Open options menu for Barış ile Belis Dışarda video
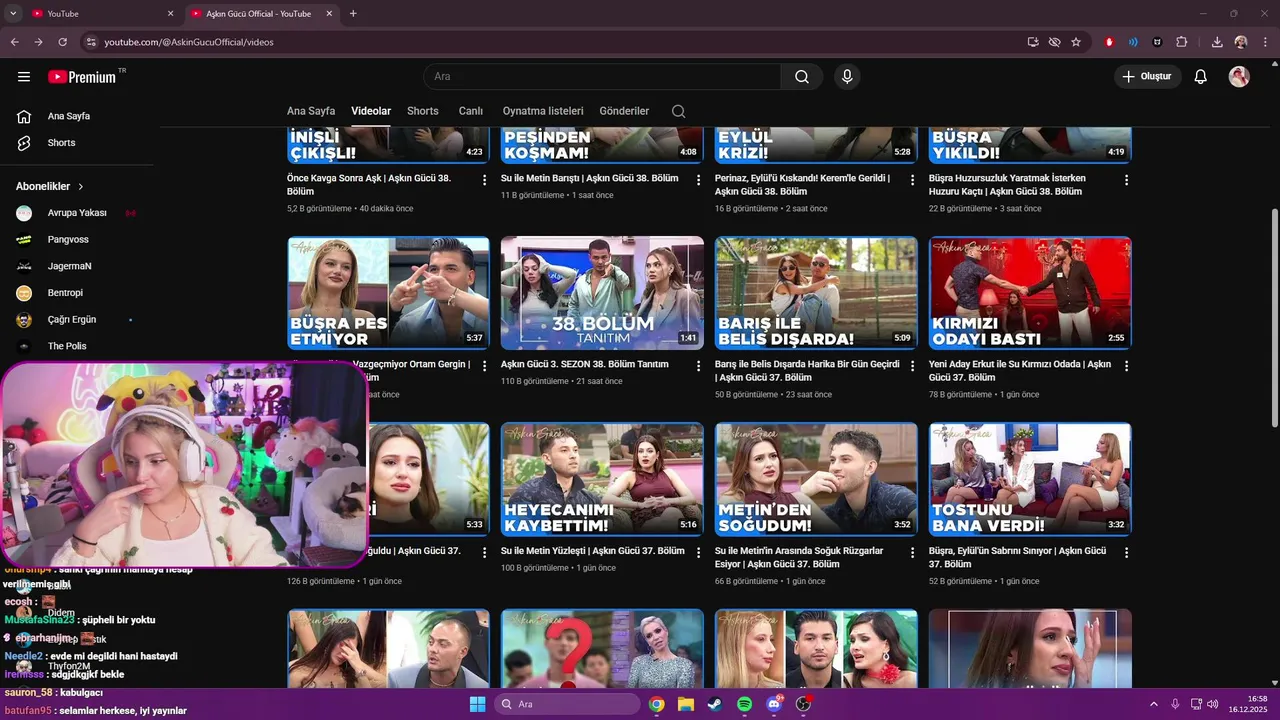The height and width of the screenshot is (720, 1280). [912, 366]
